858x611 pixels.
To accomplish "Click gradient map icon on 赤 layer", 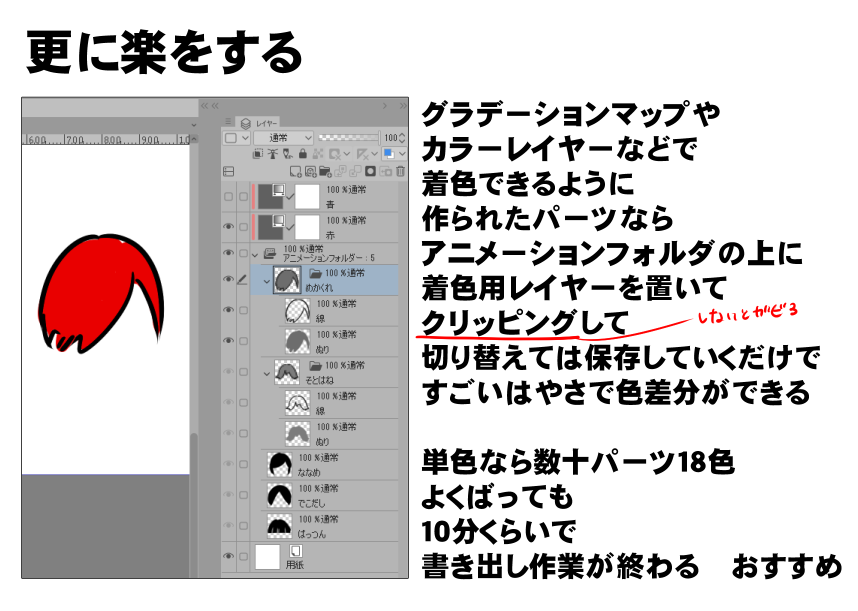I will pyautogui.click(x=279, y=220).
